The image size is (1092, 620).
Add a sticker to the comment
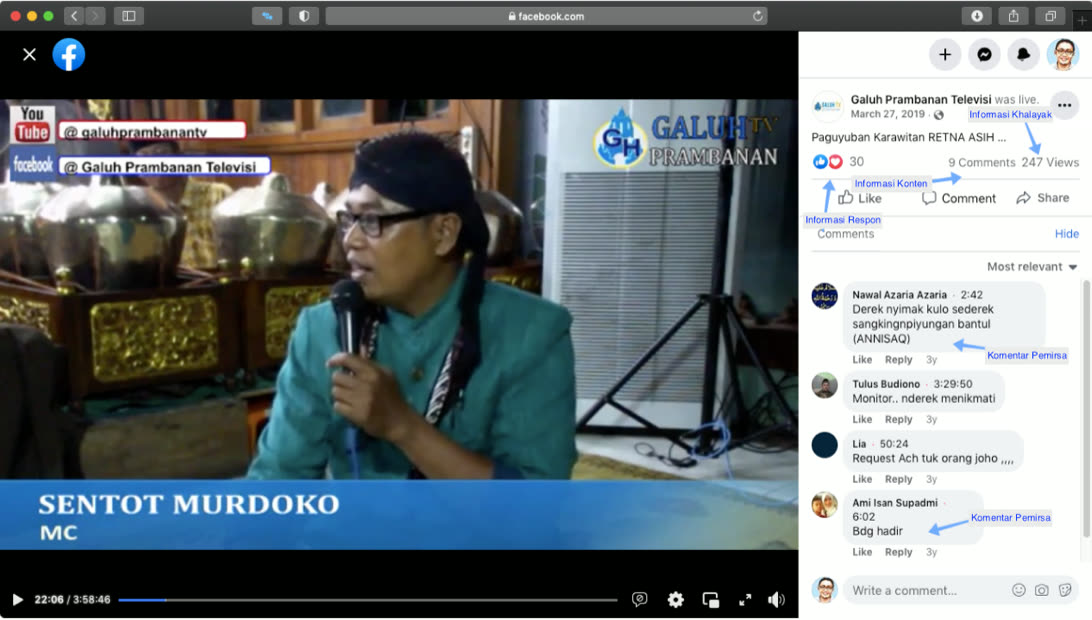pyautogui.click(x=1065, y=591)
